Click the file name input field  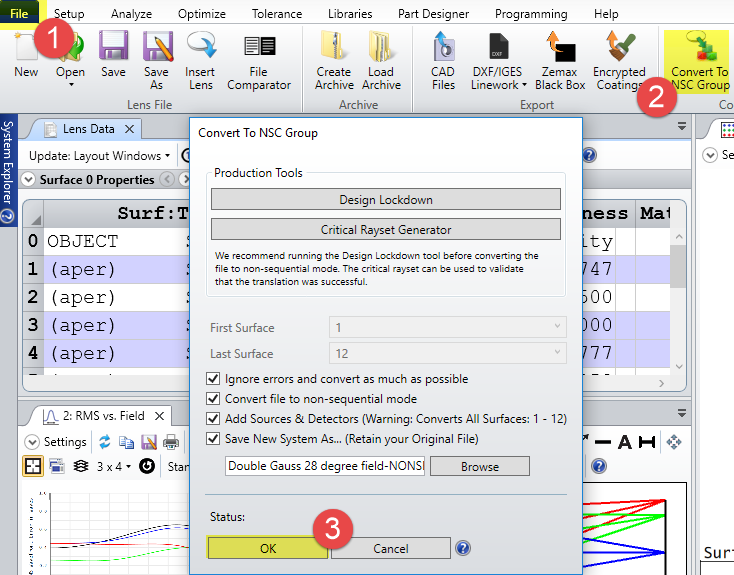pyautogui.click(x=325, y=466)
